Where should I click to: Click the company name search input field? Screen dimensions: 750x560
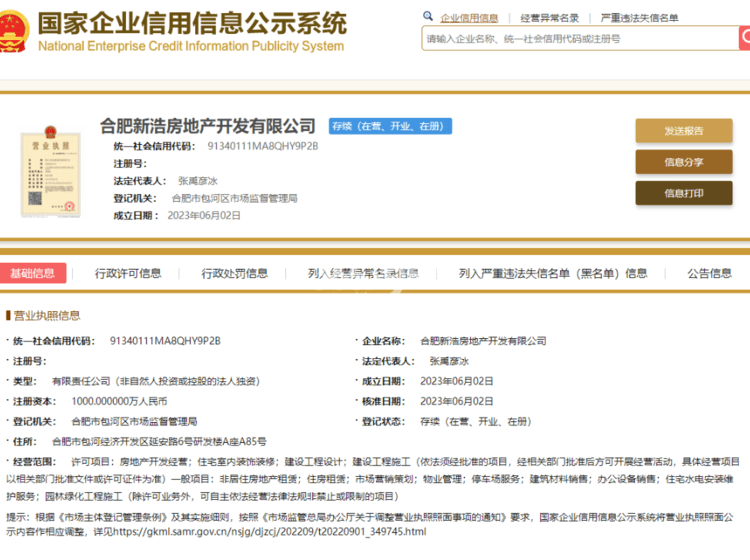(578, 39)
